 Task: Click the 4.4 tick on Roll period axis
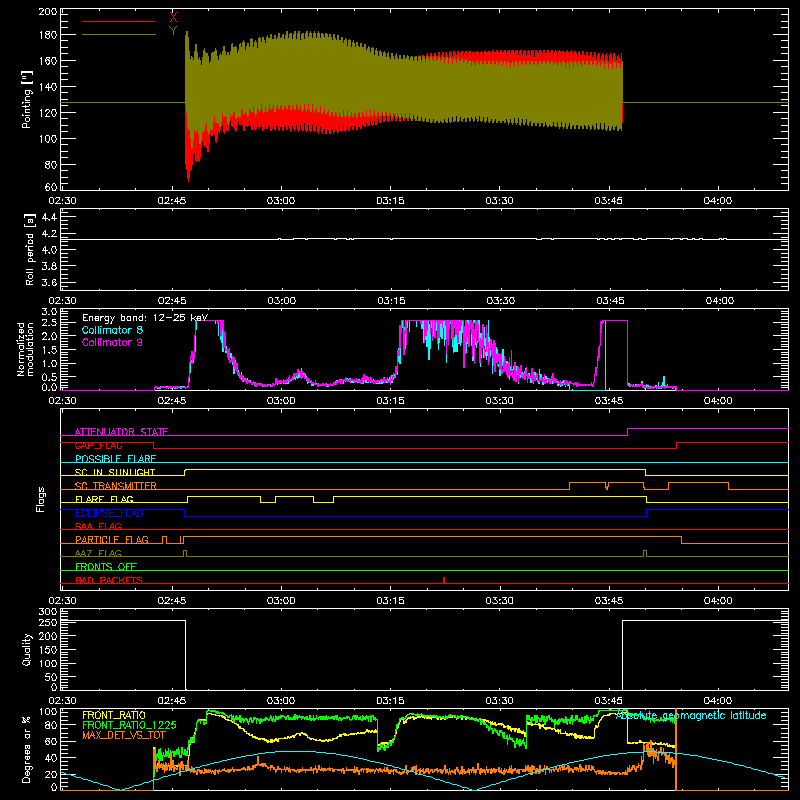point(49,217)
